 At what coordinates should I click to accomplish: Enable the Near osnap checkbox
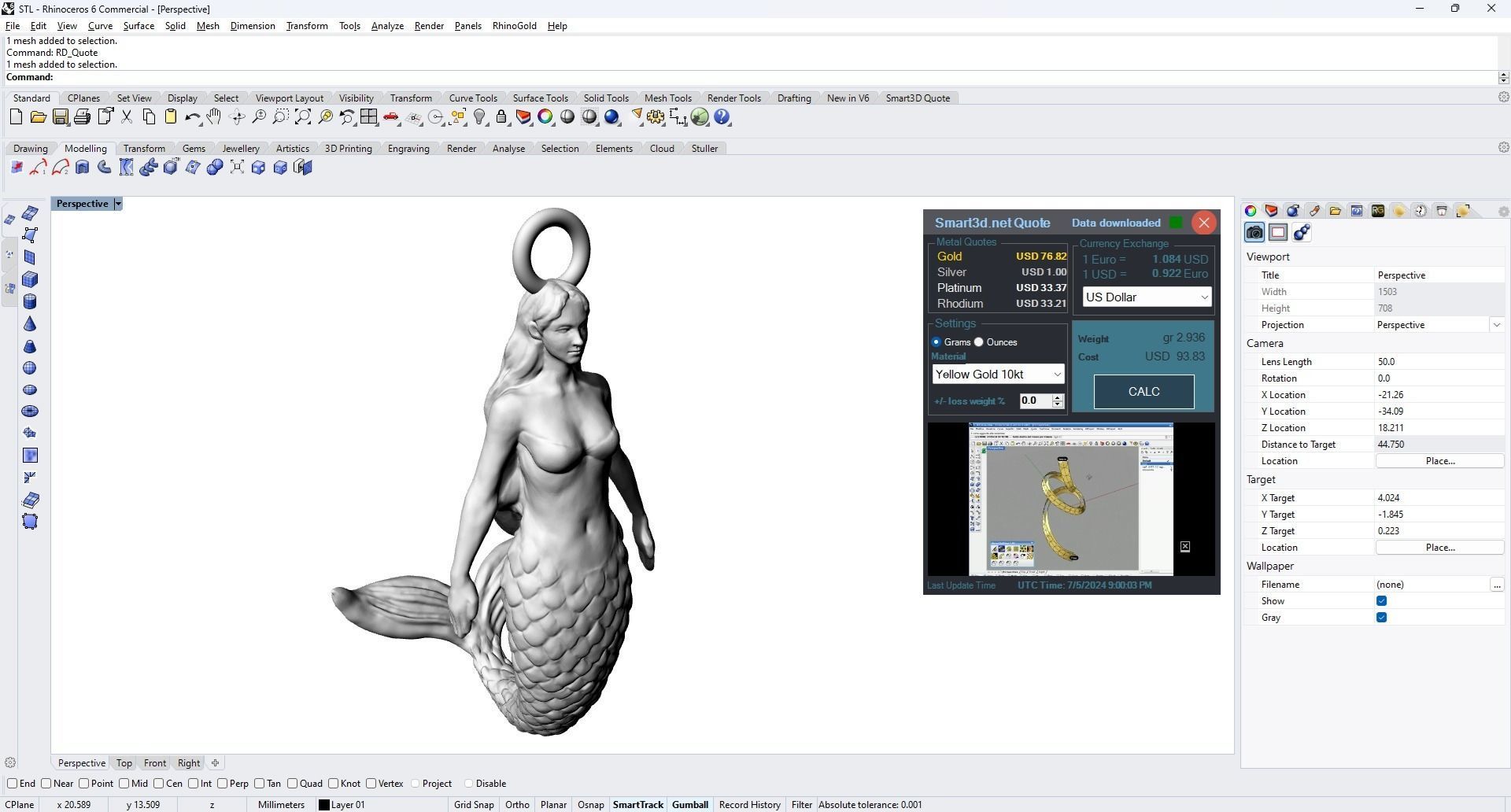pyautogui.click(x=46, y=784)
